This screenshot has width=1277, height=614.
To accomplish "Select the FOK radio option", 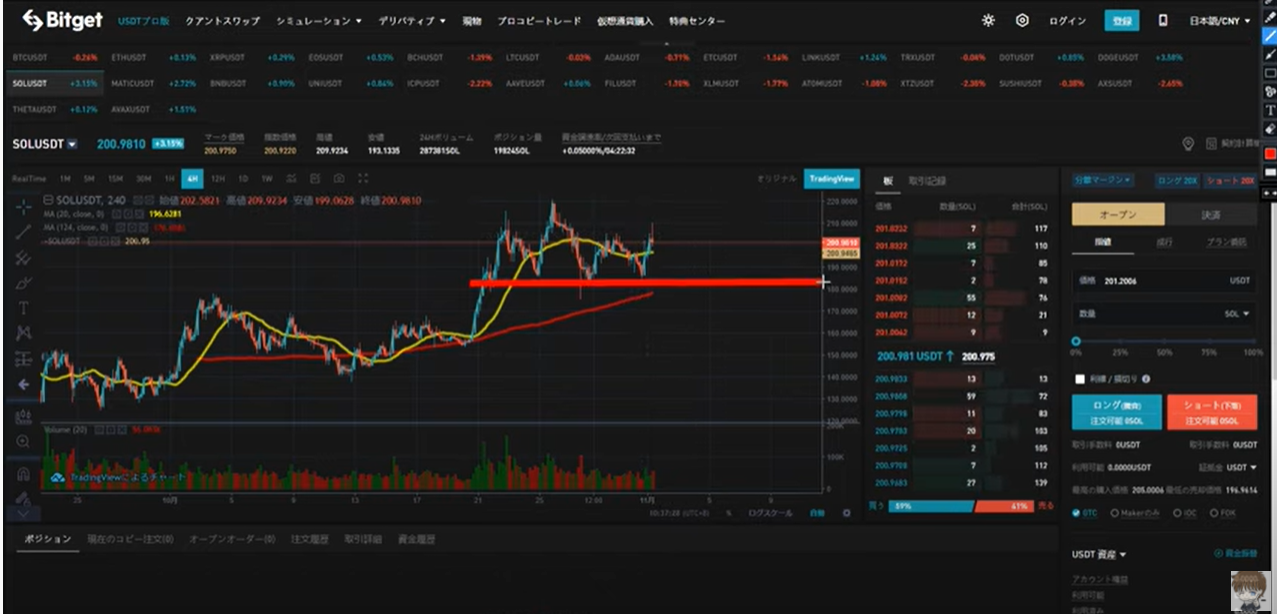I will 1223,513.
